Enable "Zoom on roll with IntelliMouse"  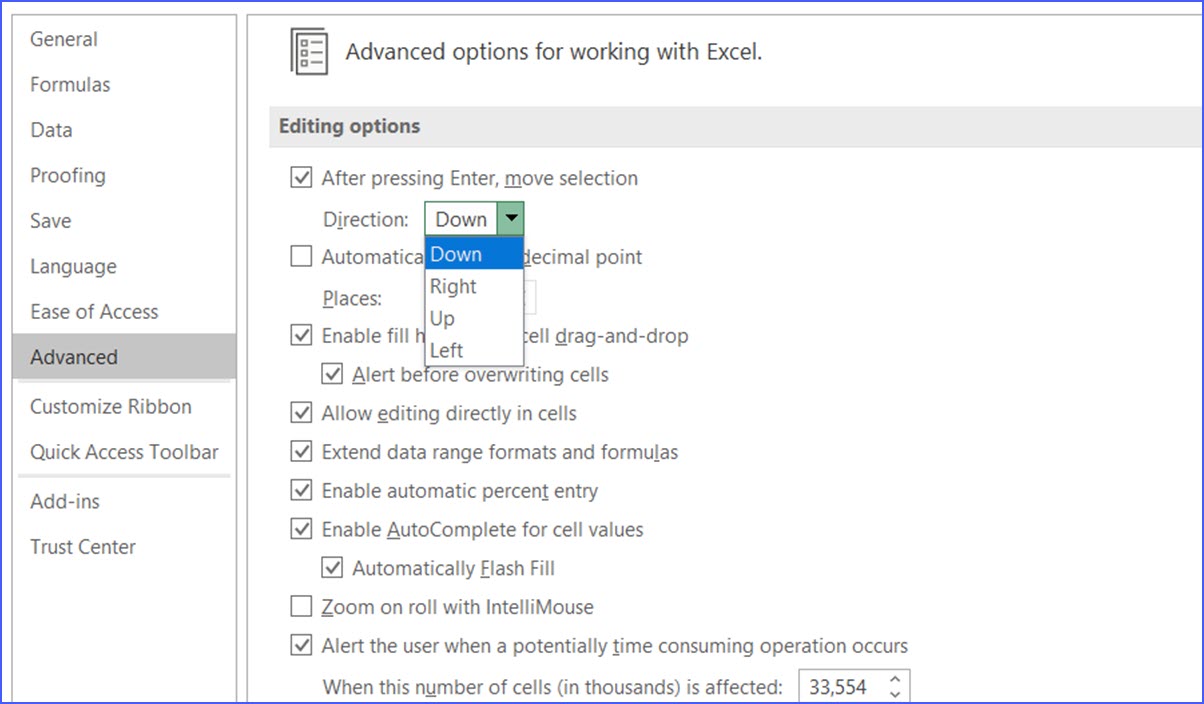[x=301, y=606]
